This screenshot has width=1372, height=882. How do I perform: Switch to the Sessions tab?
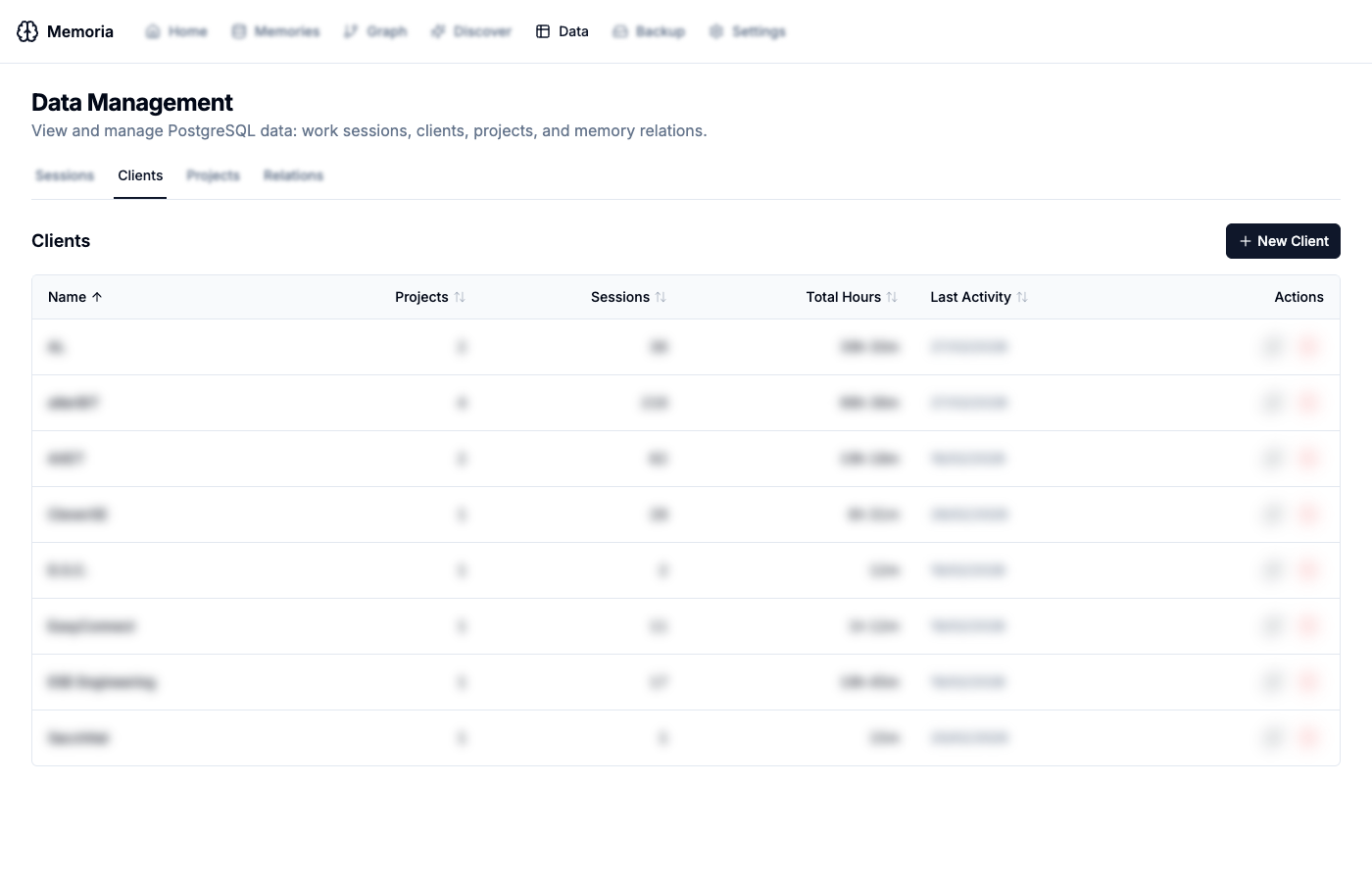tap(65, 175)
